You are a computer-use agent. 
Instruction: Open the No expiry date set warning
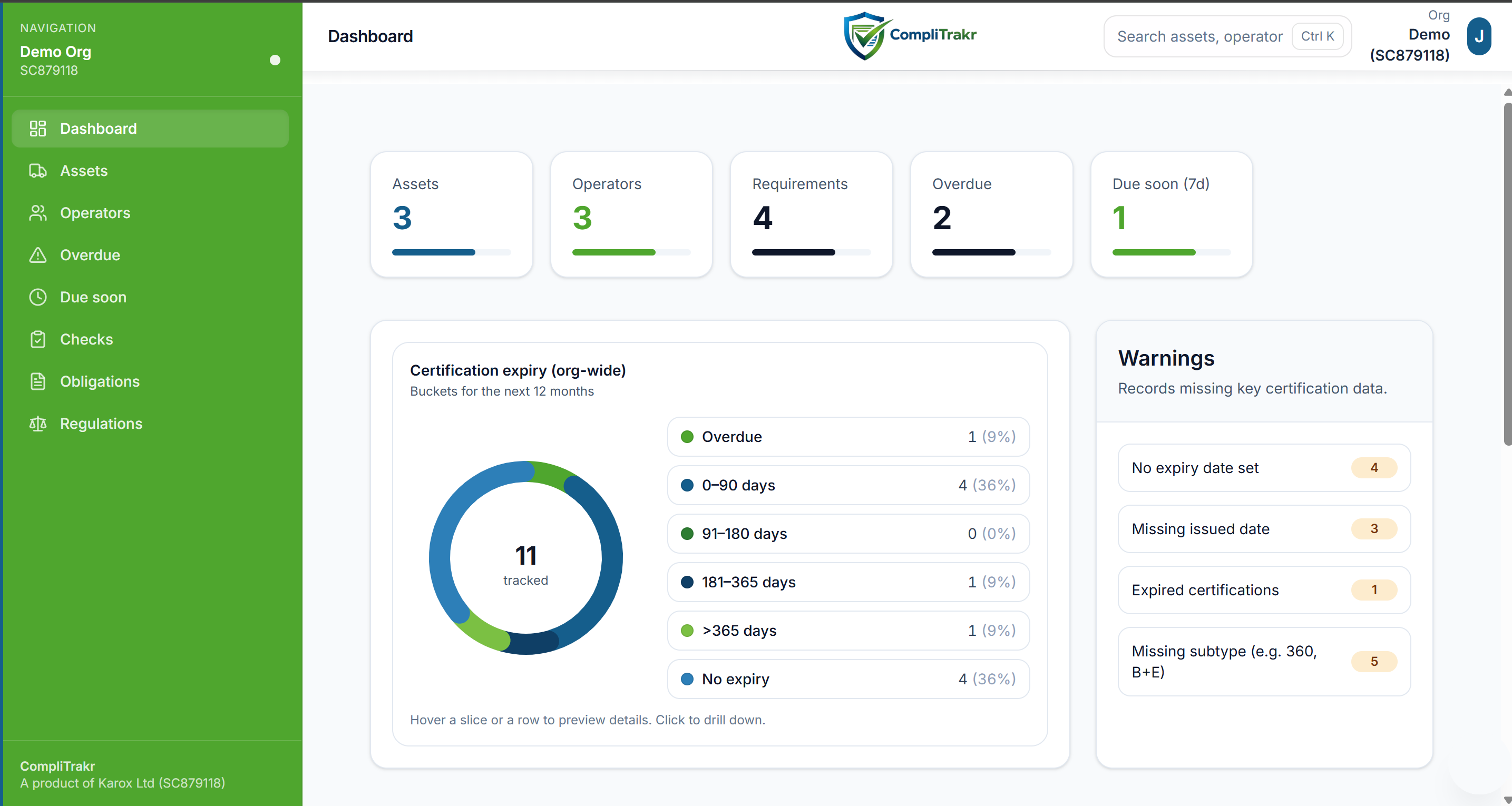[1263, 468]
